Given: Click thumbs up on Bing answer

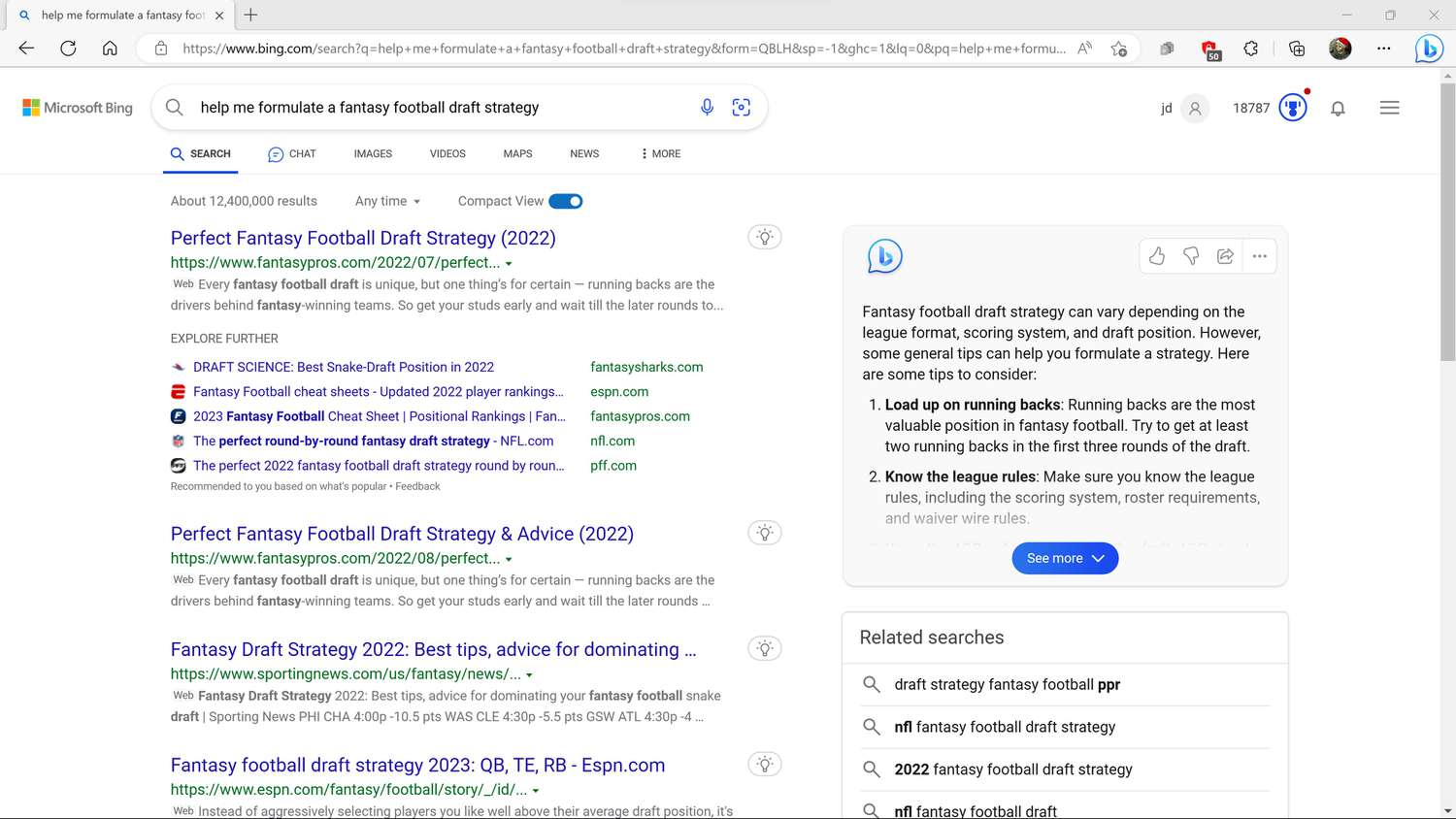Looking at the screenshot, I should [x=1157, y=256].
